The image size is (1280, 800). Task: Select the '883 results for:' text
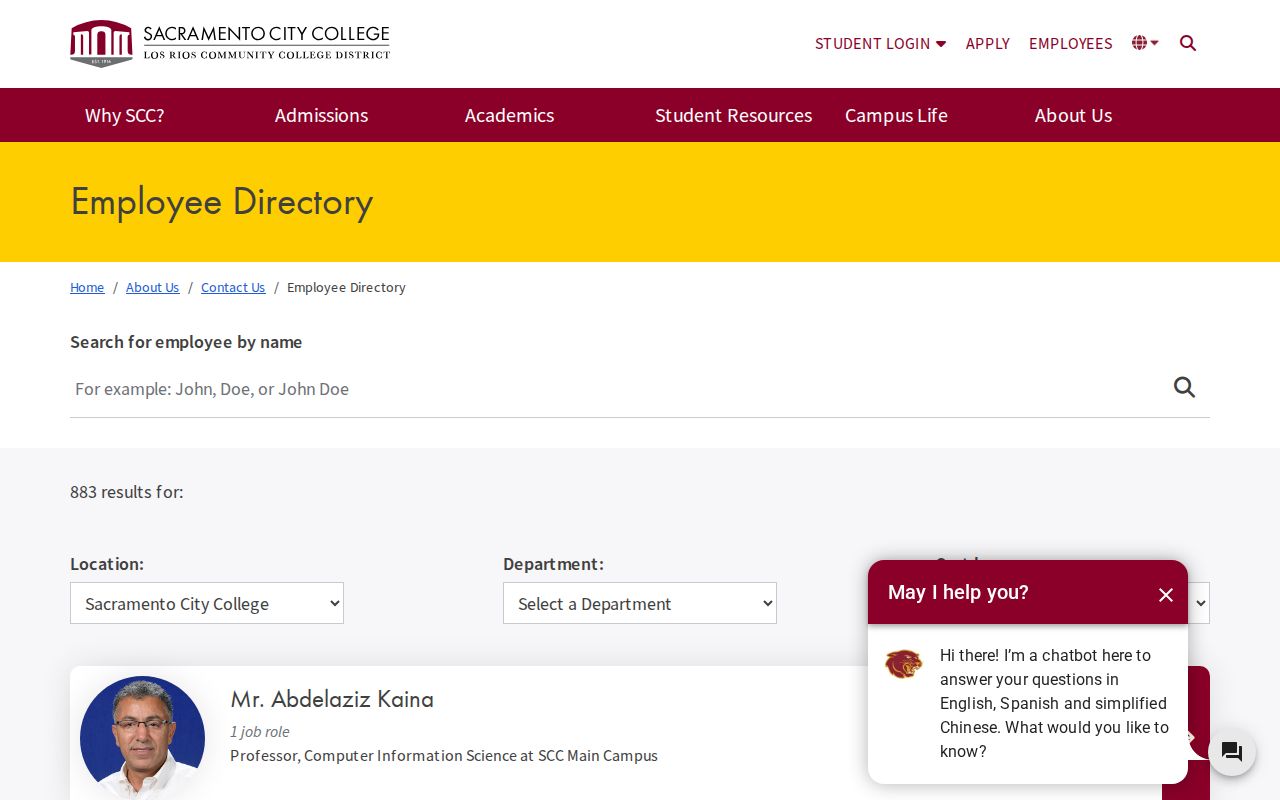coord(127,492)
